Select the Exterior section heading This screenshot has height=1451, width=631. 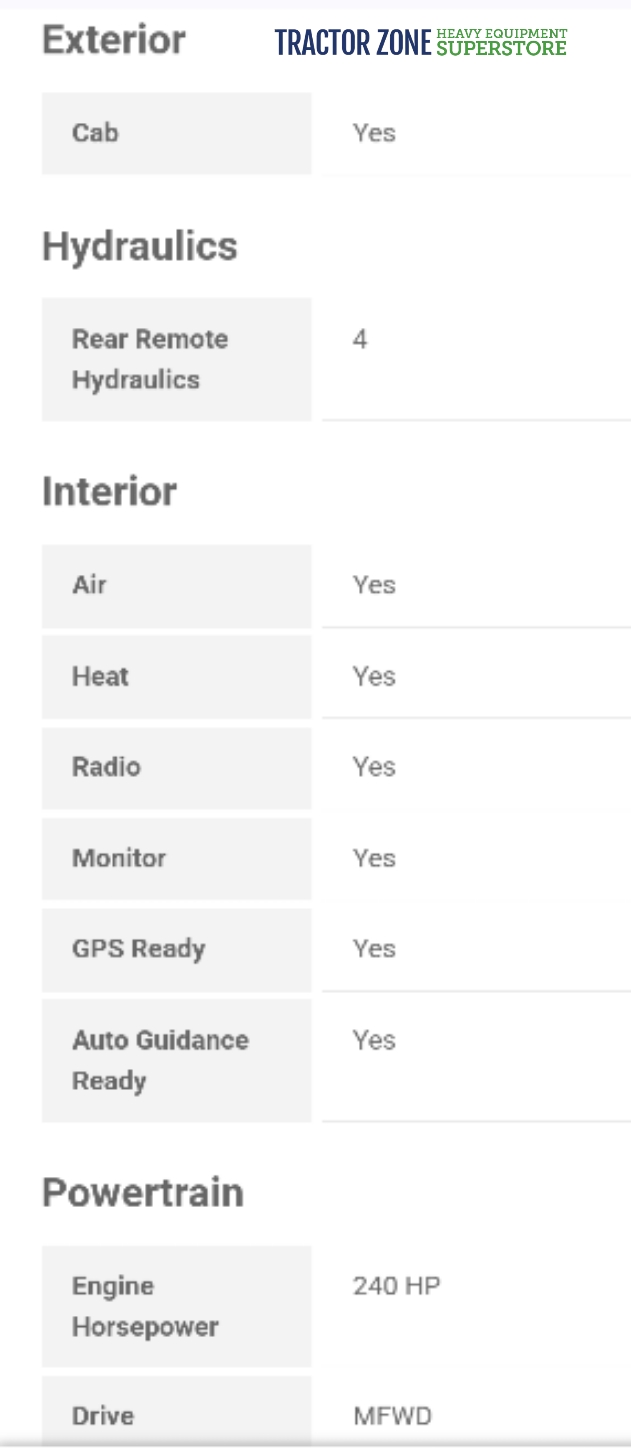tap(114, 40)
